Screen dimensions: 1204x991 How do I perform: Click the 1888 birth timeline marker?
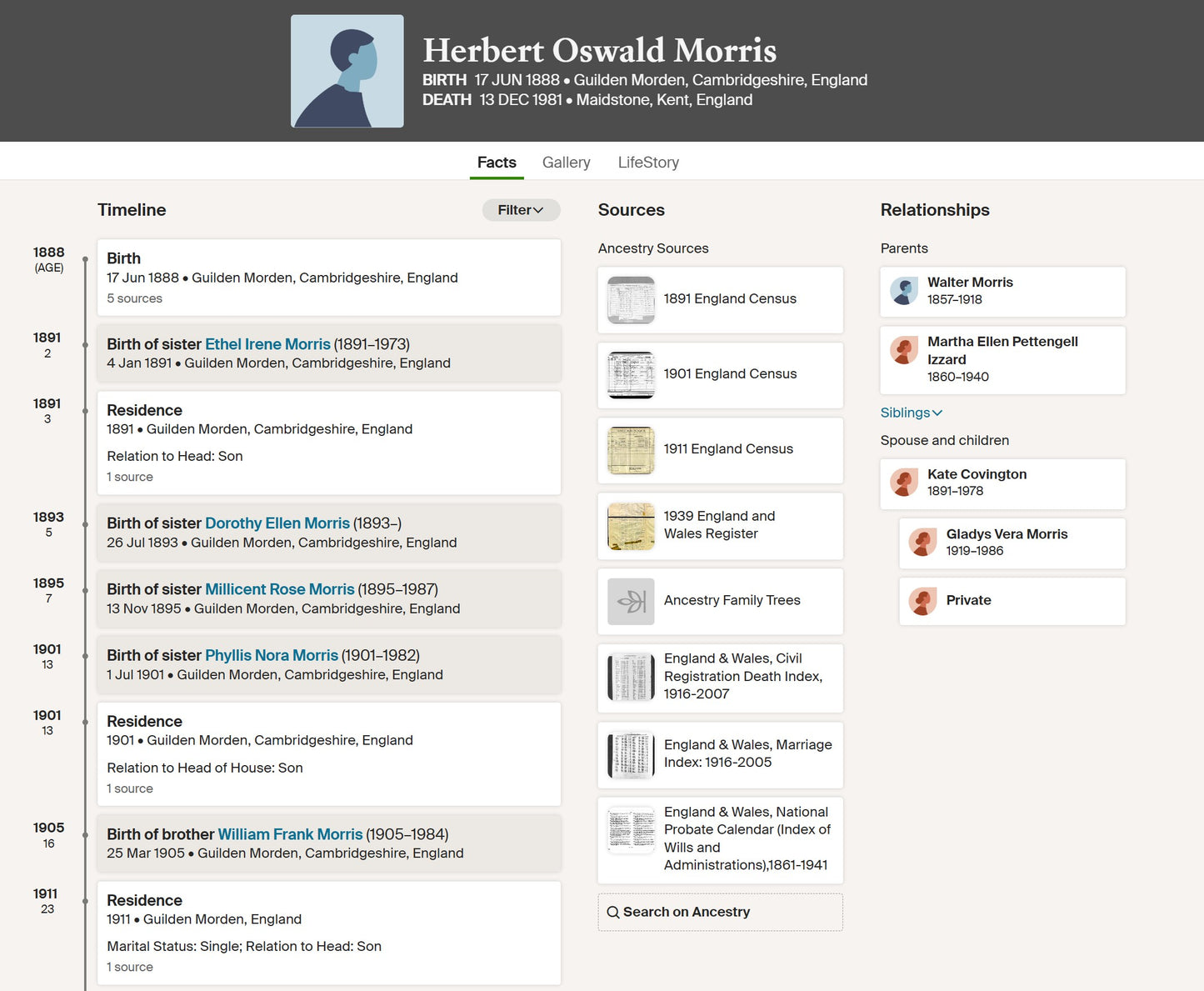85,260
